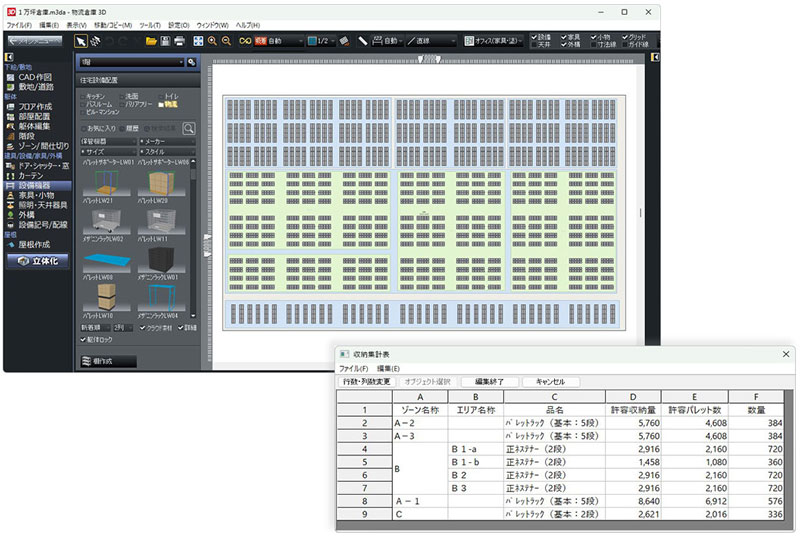
Task: Expand the 新着順 sort dropdown
Action: [x=94, y=327]
